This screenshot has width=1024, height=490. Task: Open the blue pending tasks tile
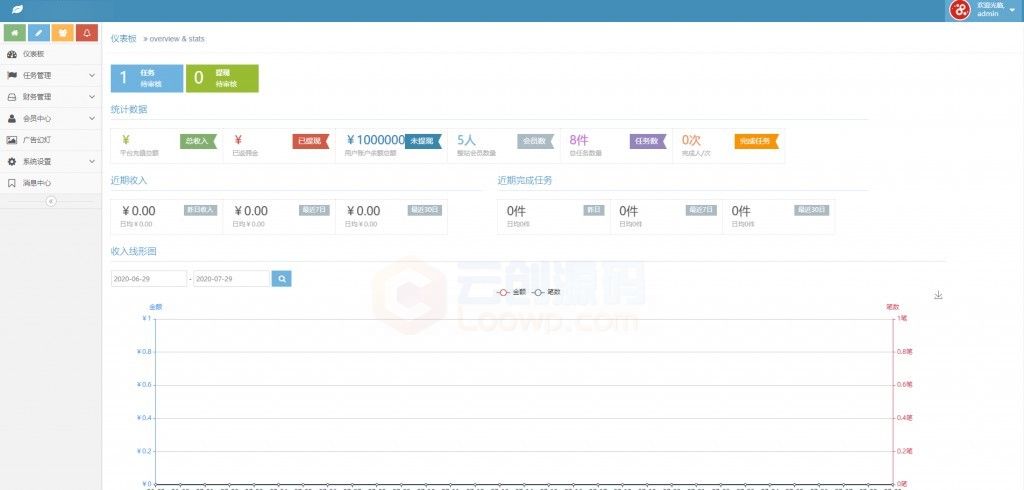[147, 78]
